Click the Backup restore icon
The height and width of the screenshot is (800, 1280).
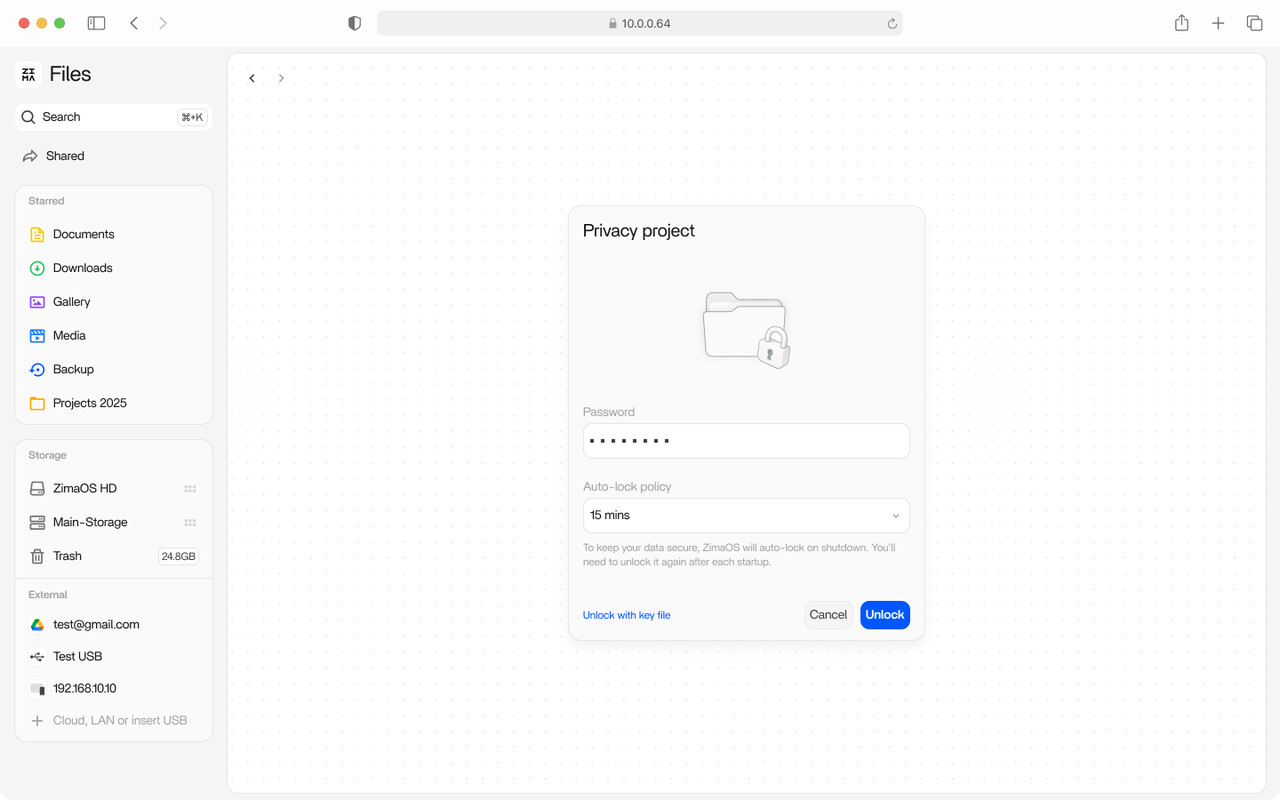[37, 370]
